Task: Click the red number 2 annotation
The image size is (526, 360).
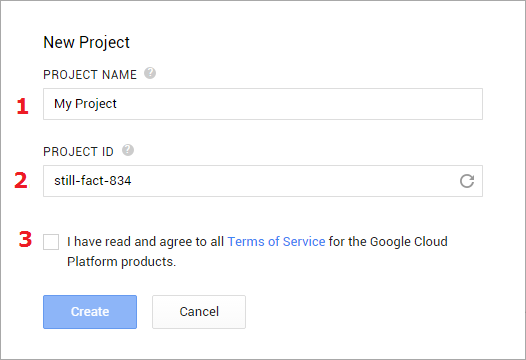Action: 21,181
